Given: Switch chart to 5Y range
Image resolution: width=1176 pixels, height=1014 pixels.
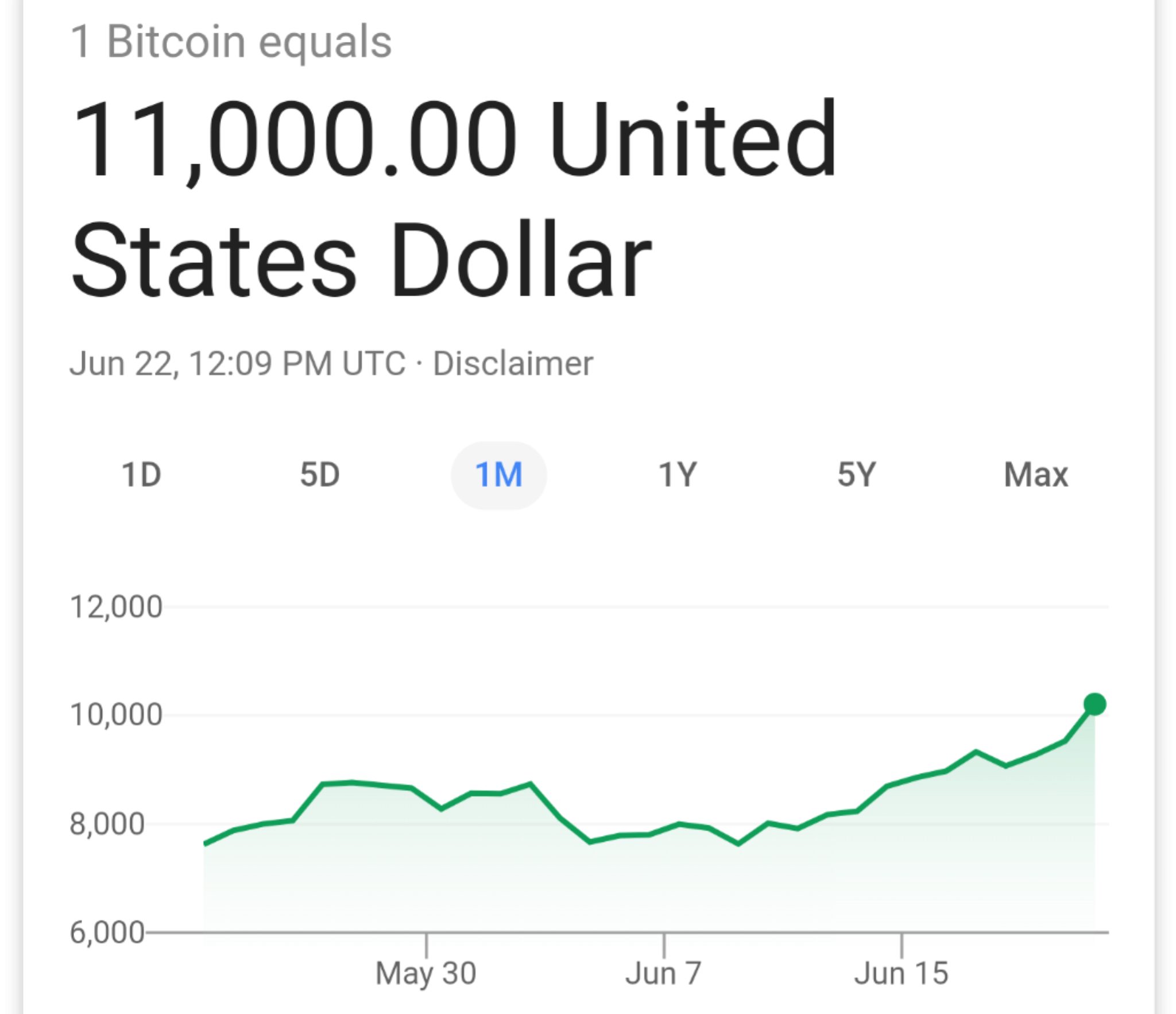Looking at the screenshot, I should (856, 475).
